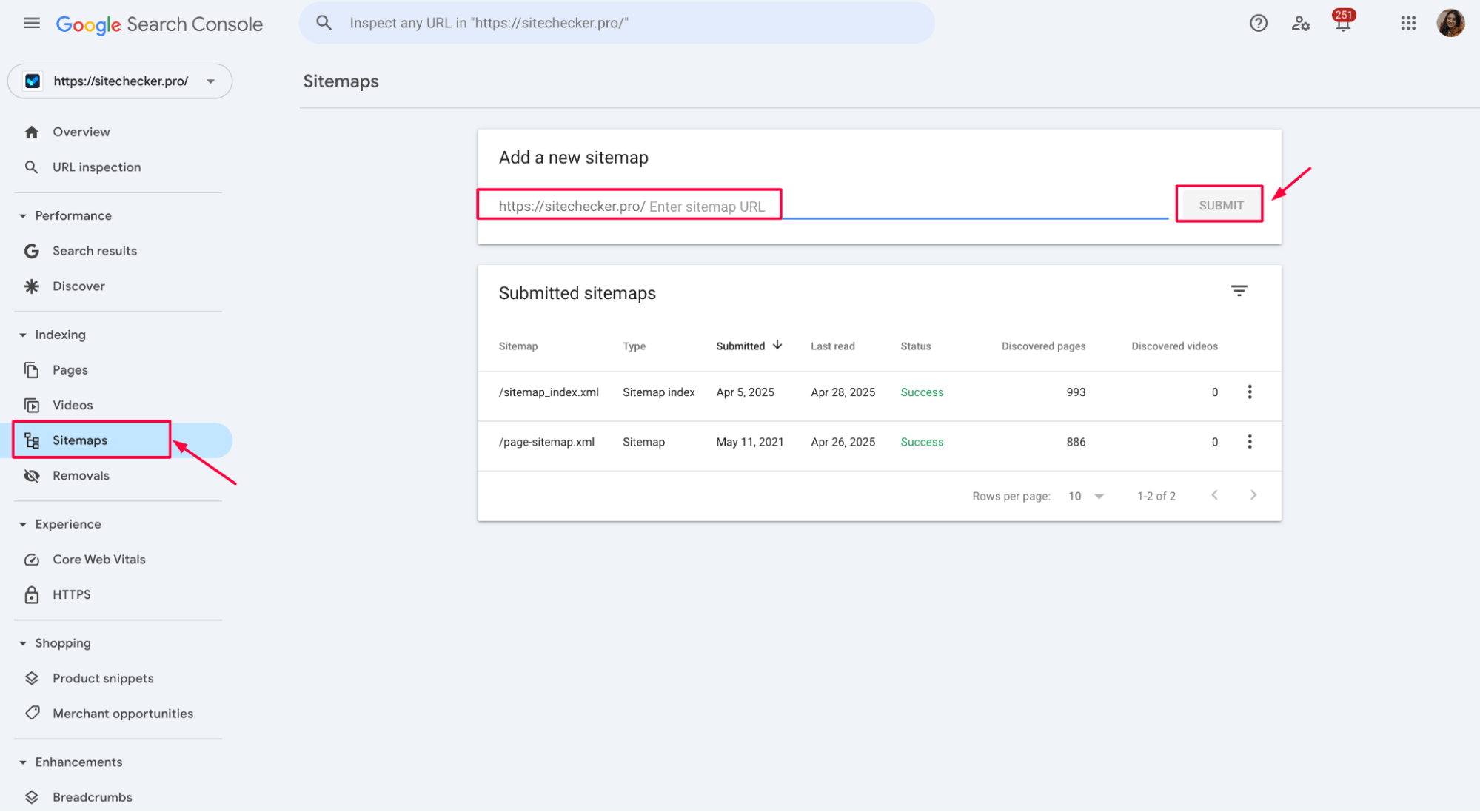
Task: Click the Breadcrumbs layers icon
Action: (x=31, y=798)
